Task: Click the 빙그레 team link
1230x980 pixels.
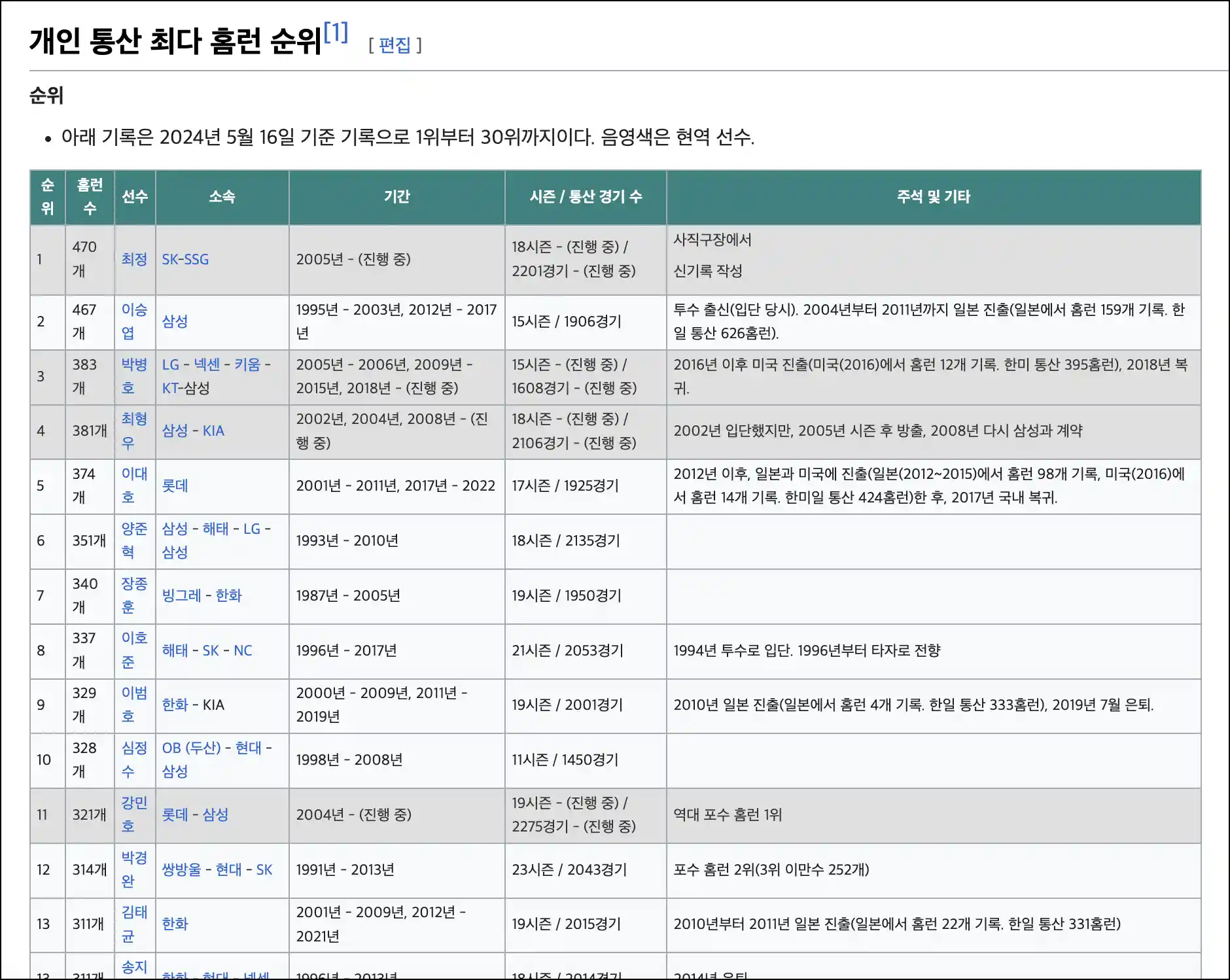Action: point(181,595)
